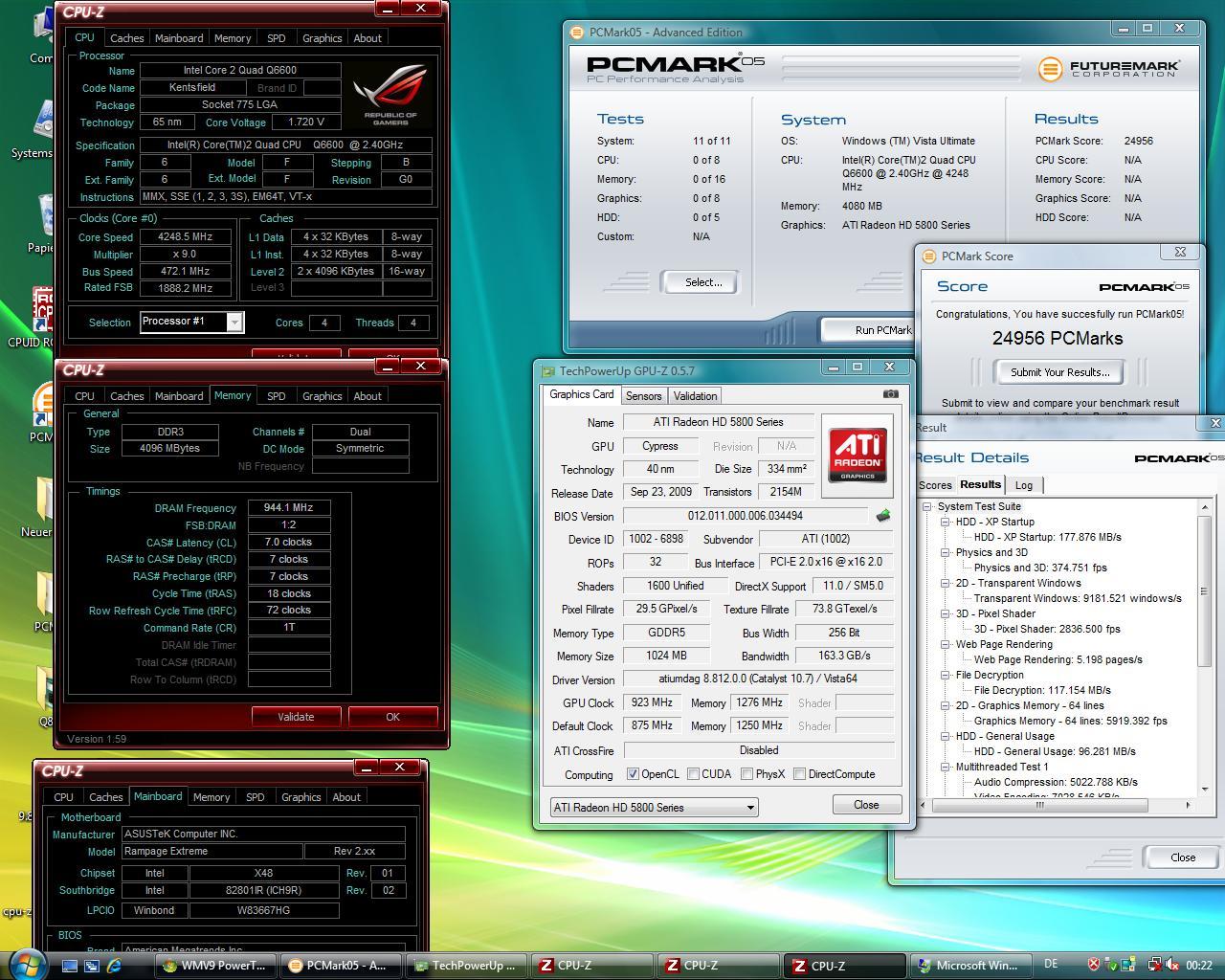Click the ROG Republic of Gamers logo
1225x980 pixels.
pos(390,94)
